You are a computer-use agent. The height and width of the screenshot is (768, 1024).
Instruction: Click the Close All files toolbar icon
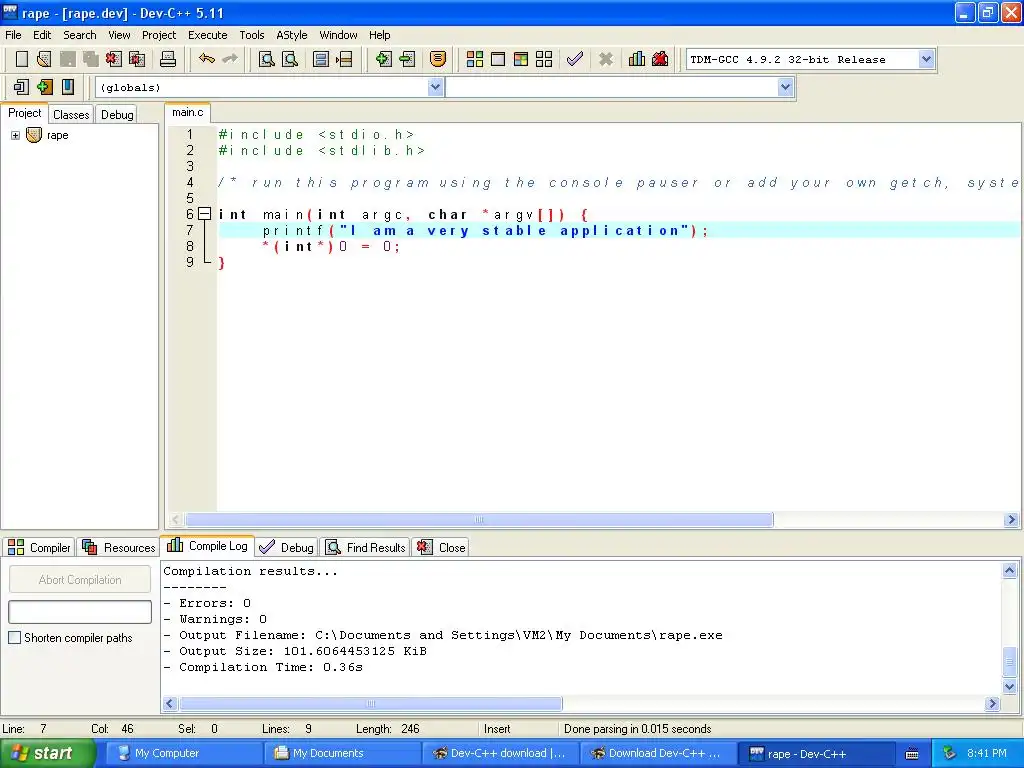pyautogui.click(x=137, y=59)
